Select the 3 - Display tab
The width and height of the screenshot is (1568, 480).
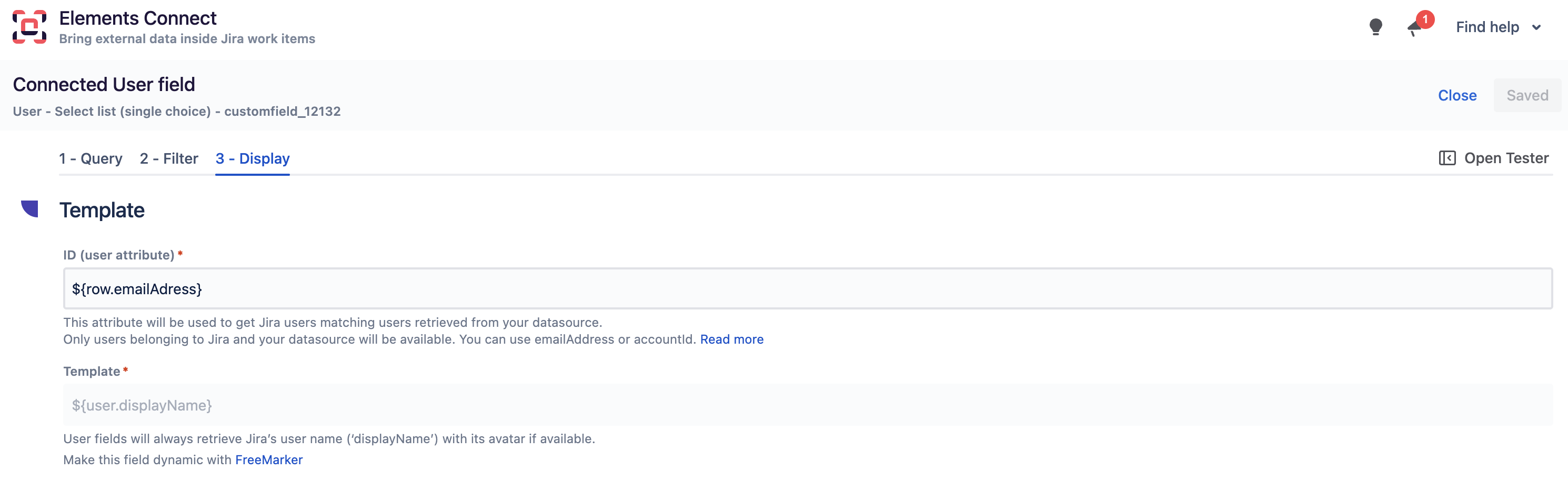[253, 158]
